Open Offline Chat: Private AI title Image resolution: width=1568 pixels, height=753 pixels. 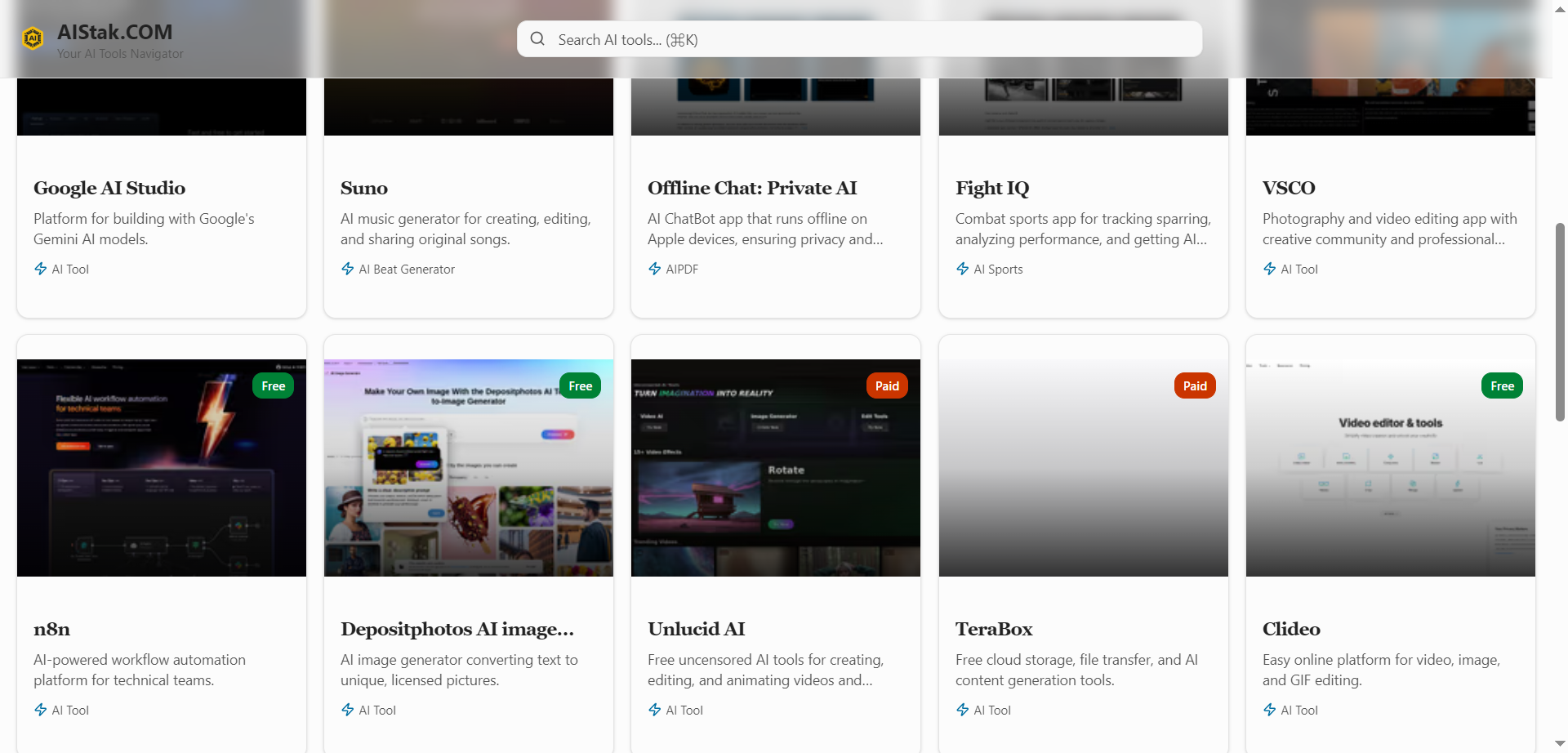tap(752, 188)
